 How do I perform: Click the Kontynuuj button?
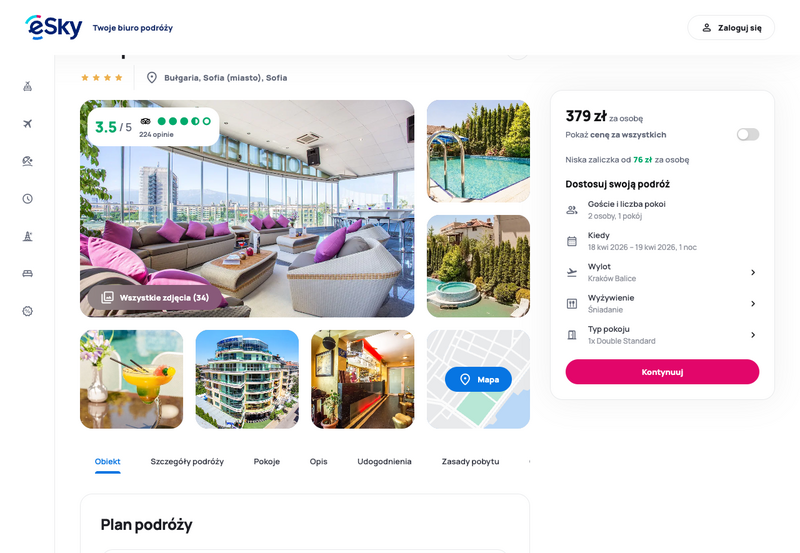pyautogui.click(x=662, y=372)
